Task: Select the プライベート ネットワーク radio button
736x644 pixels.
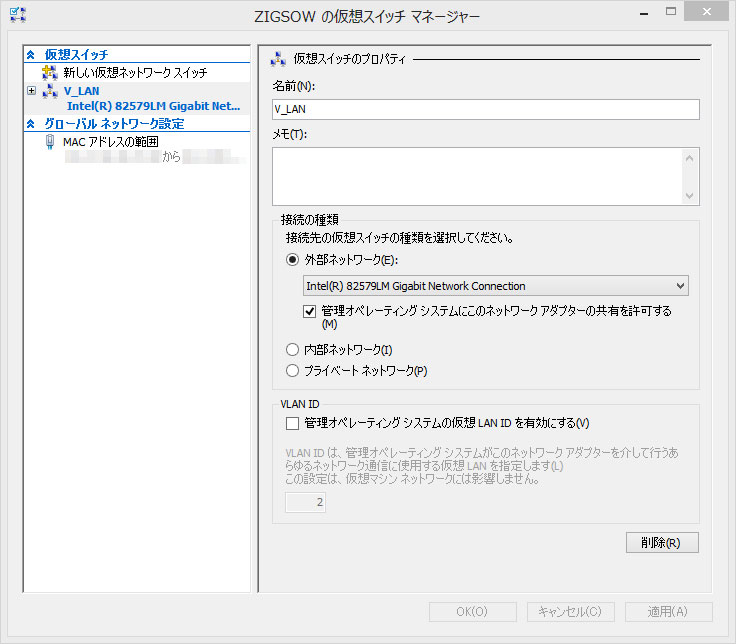Action: (292, 371)
